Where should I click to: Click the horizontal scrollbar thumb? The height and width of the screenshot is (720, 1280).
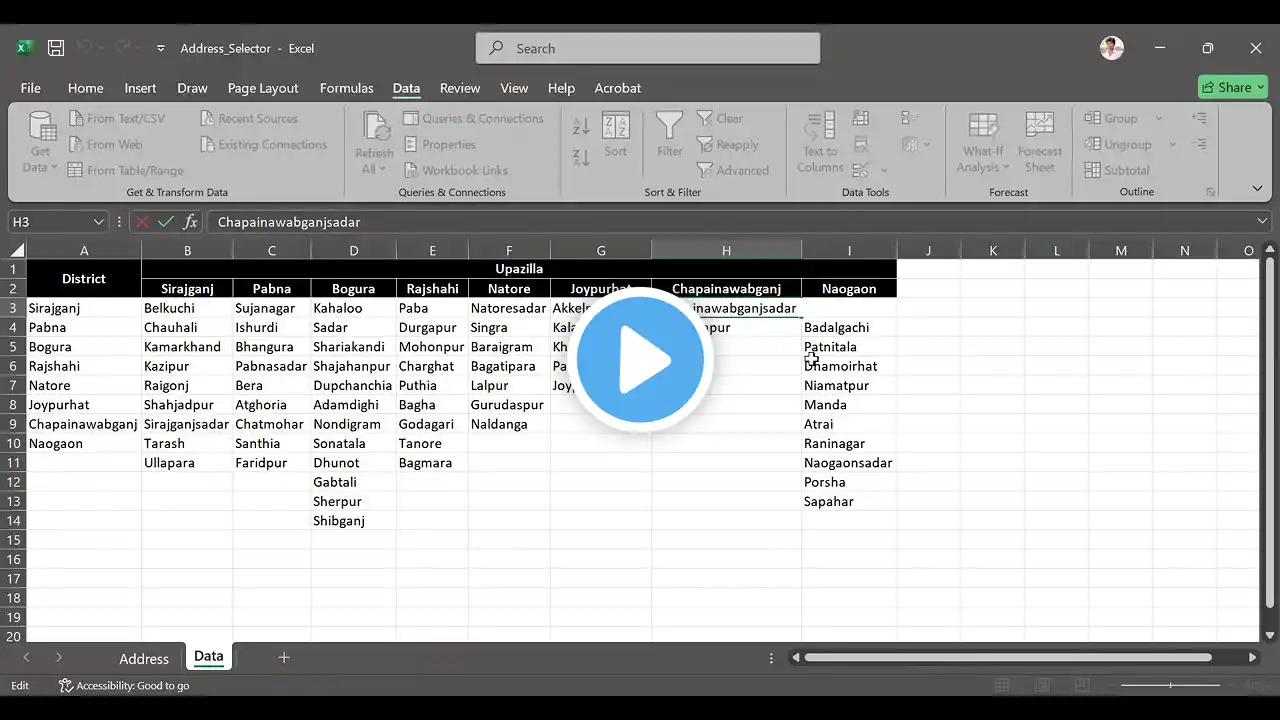[1008, 657]
